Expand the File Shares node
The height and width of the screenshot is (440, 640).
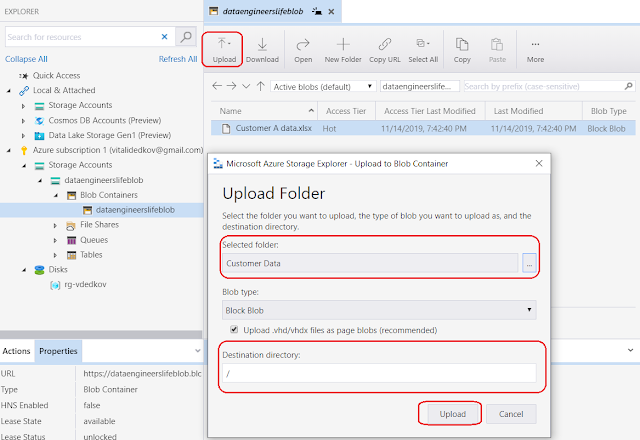point(55,225)
